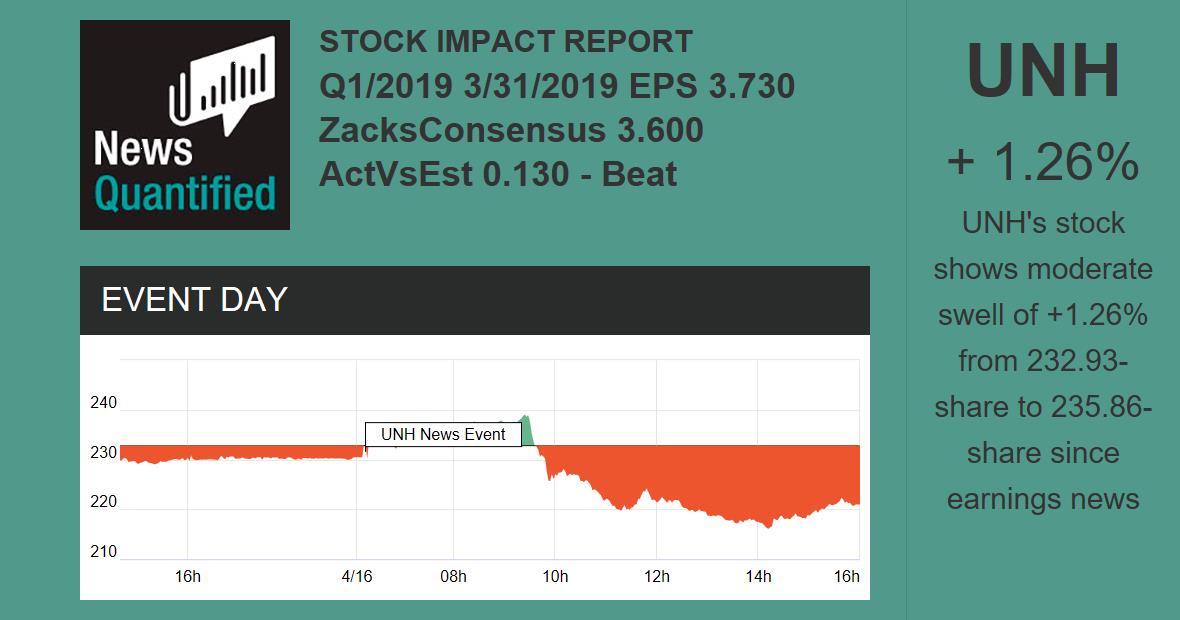Viewport: 1180px width, 620px height.
Task: Click the 210 price axis label
Action: point(104,552)
